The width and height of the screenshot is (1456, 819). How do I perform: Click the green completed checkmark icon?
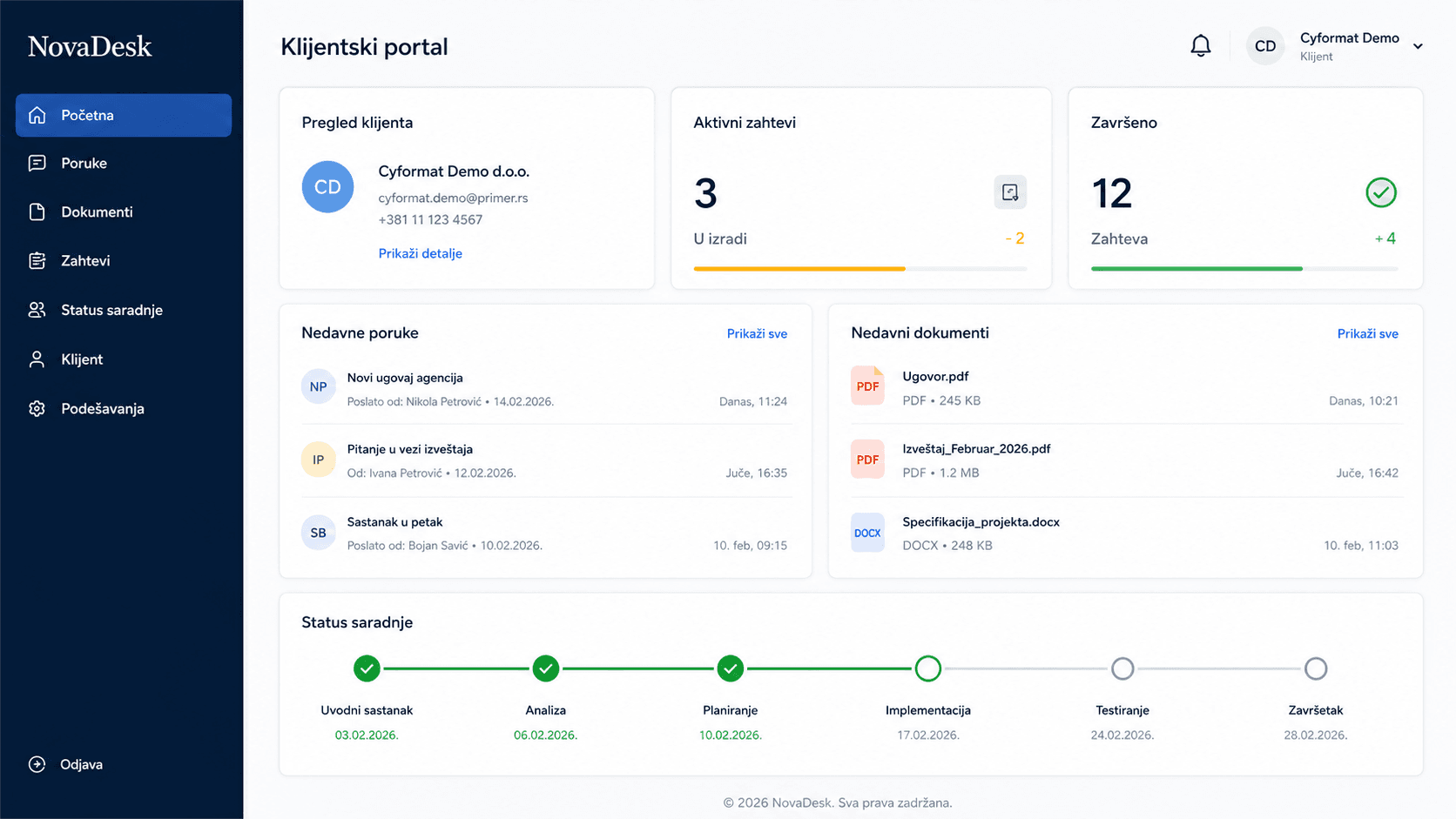click(x=1381, y=192)
